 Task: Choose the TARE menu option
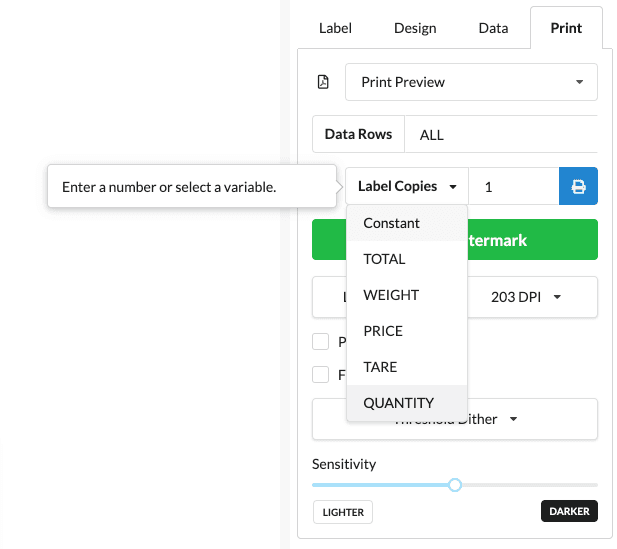coord(381,367)
